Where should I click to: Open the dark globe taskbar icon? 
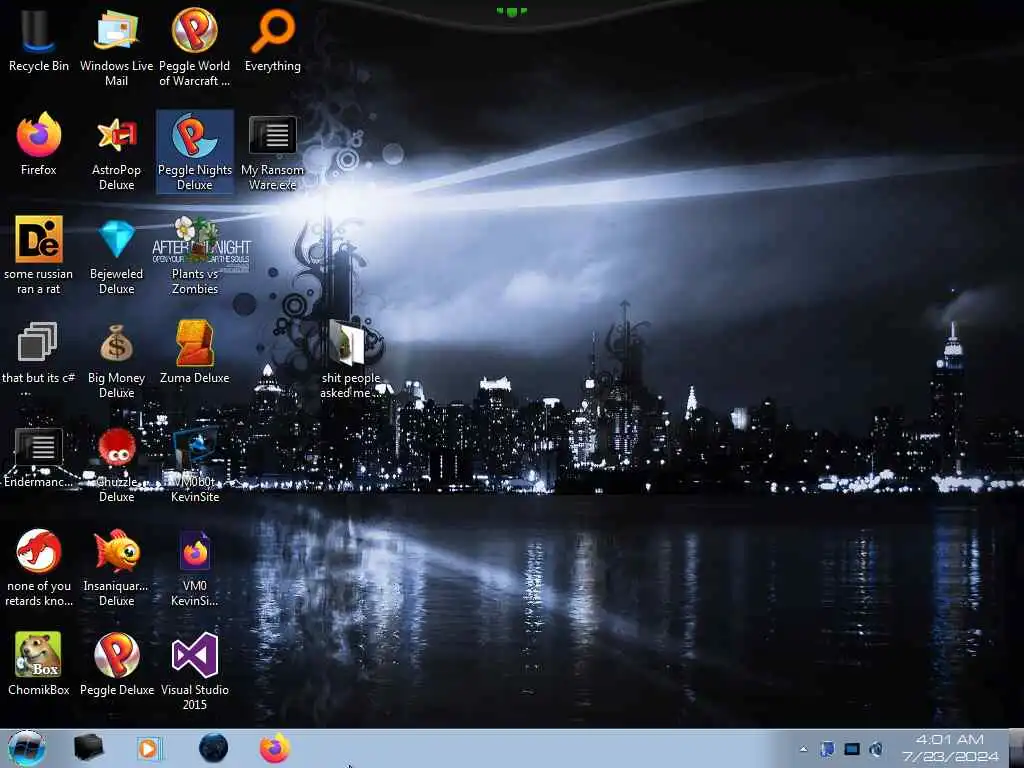click(x=214, y=748)
